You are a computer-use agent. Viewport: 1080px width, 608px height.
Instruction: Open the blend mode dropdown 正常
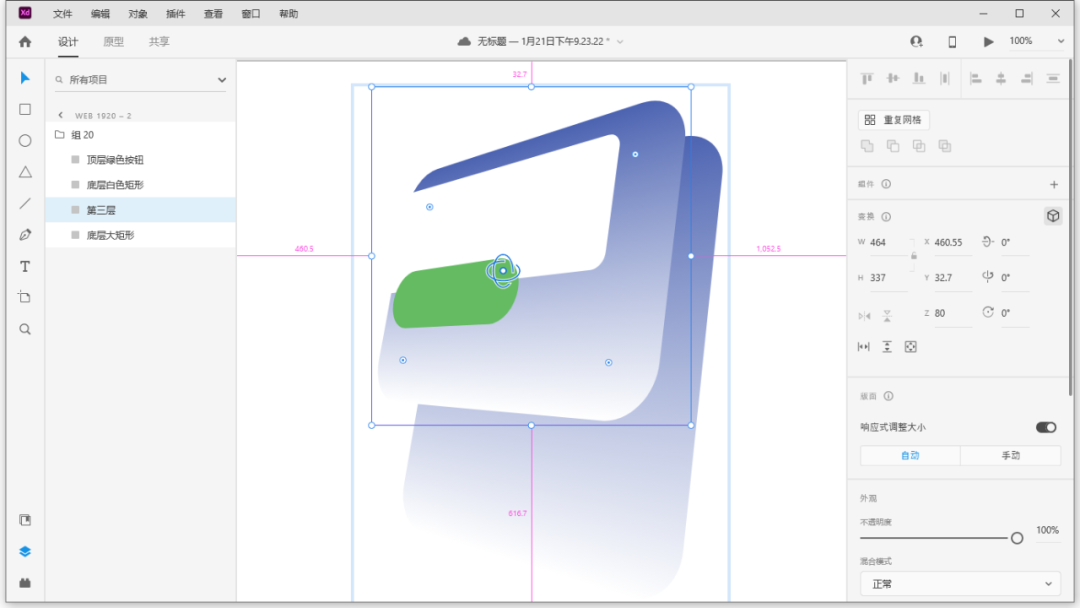[x=960, y=584]
